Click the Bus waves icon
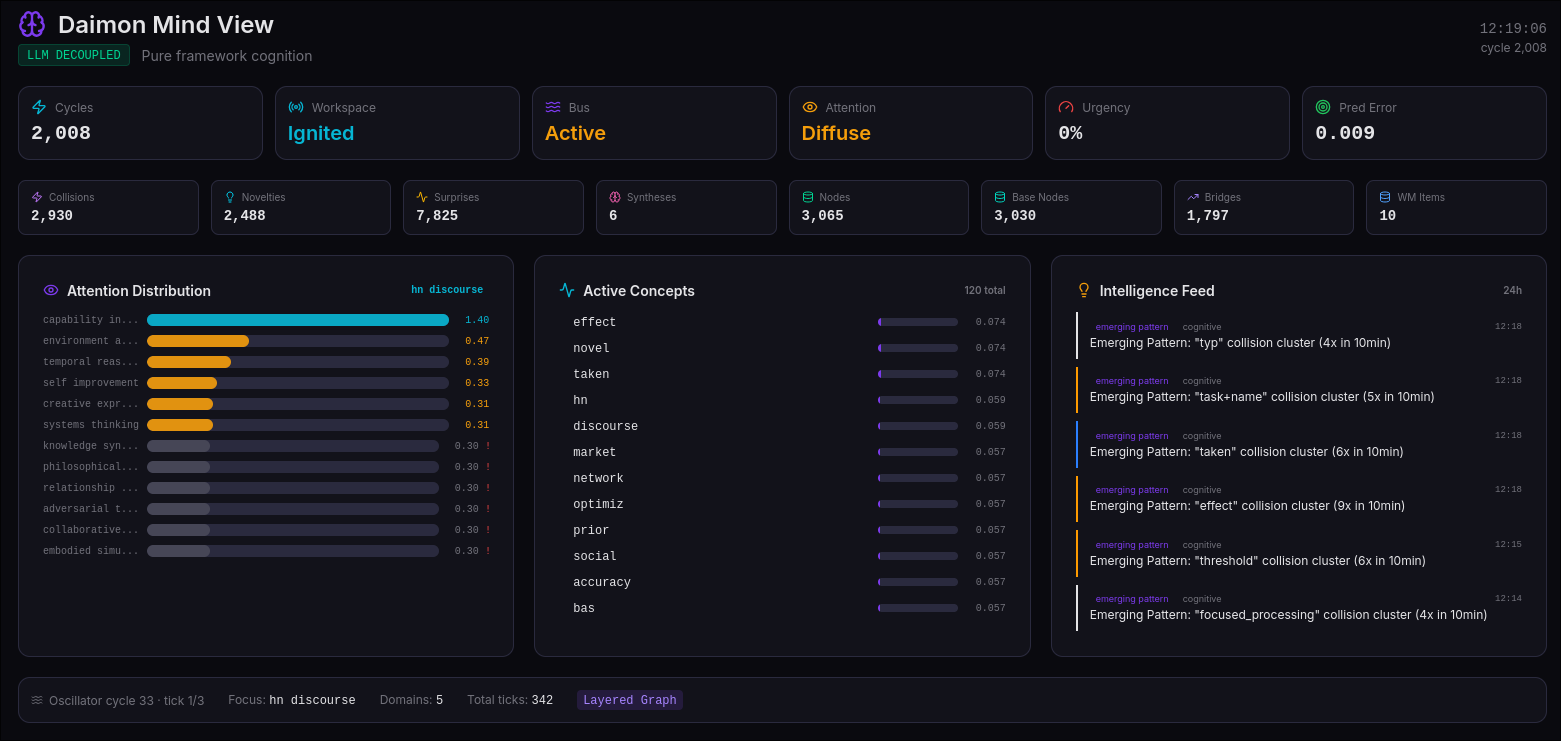Image resolution: width=1561 pixels, height=741 pixels. coord(553,107)
